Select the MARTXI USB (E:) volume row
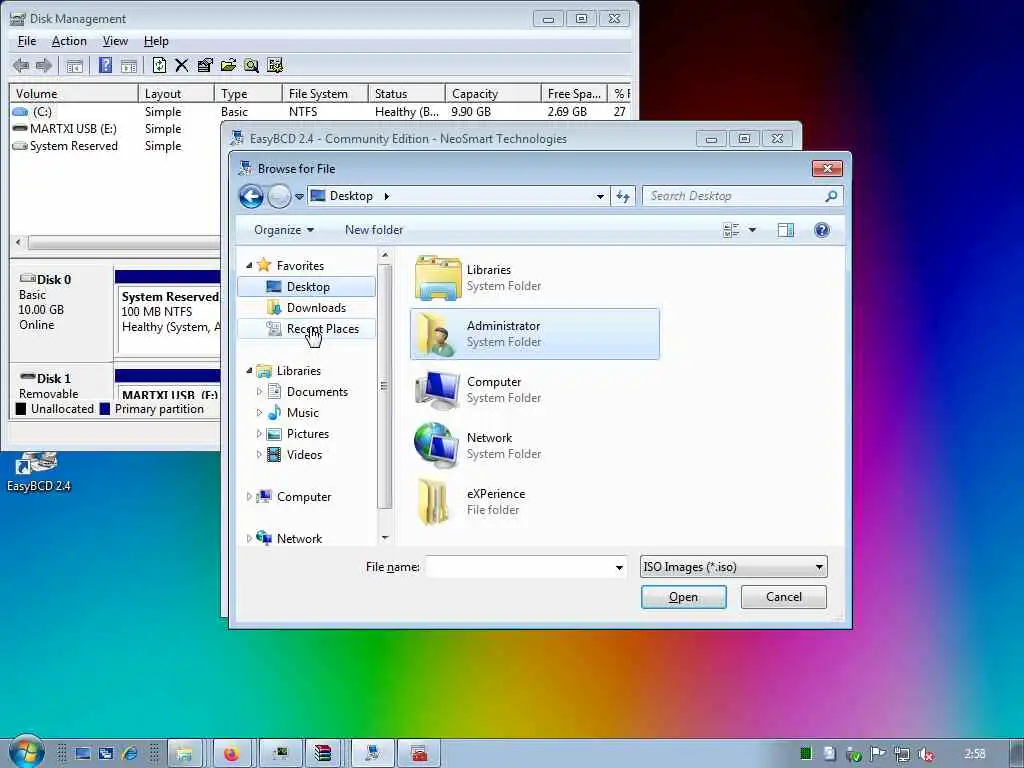Viewport: 1024px width, 768px height. (x=115, y=129)
